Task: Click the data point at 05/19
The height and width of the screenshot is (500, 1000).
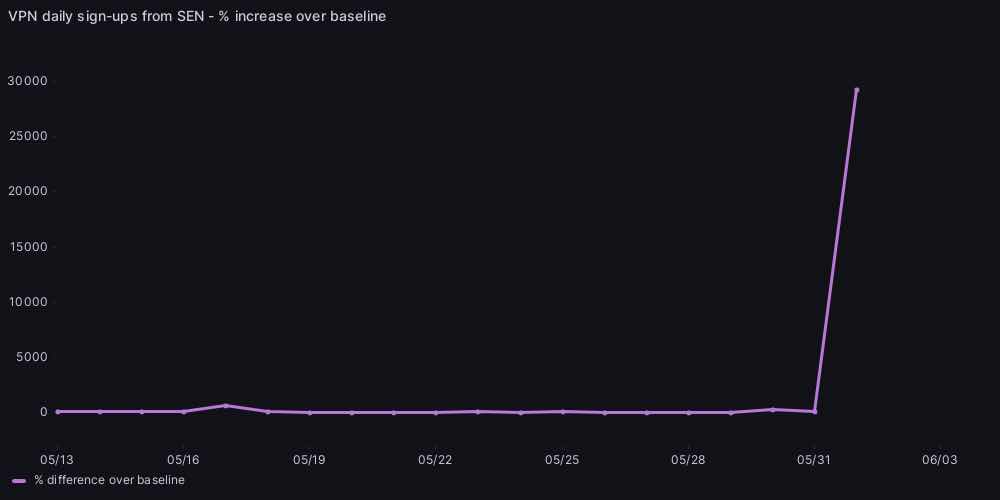Action: click(x=310, y=412)
